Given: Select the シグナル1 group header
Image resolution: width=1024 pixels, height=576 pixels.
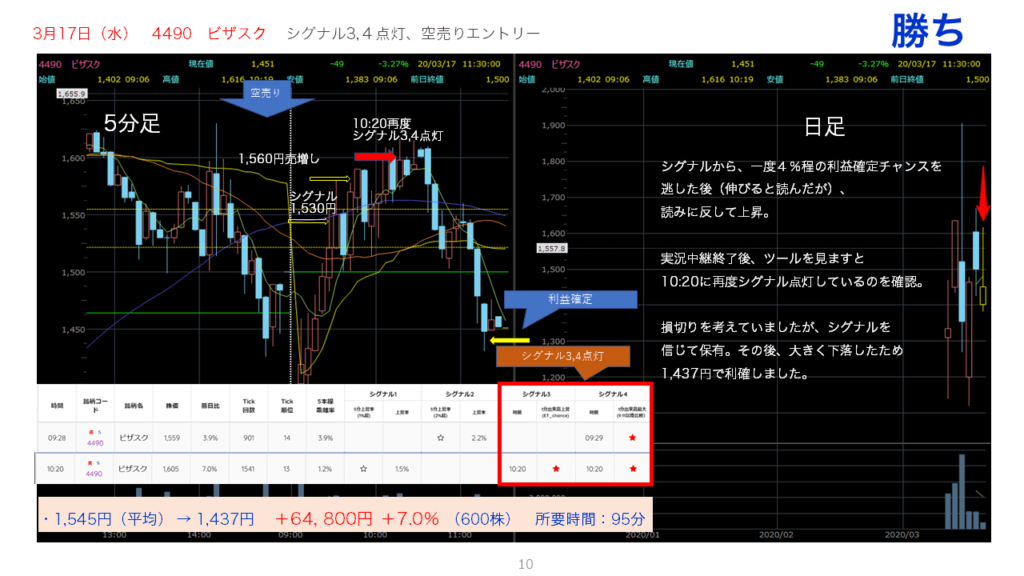Looking at the screenshot, I should click(383, 394).
